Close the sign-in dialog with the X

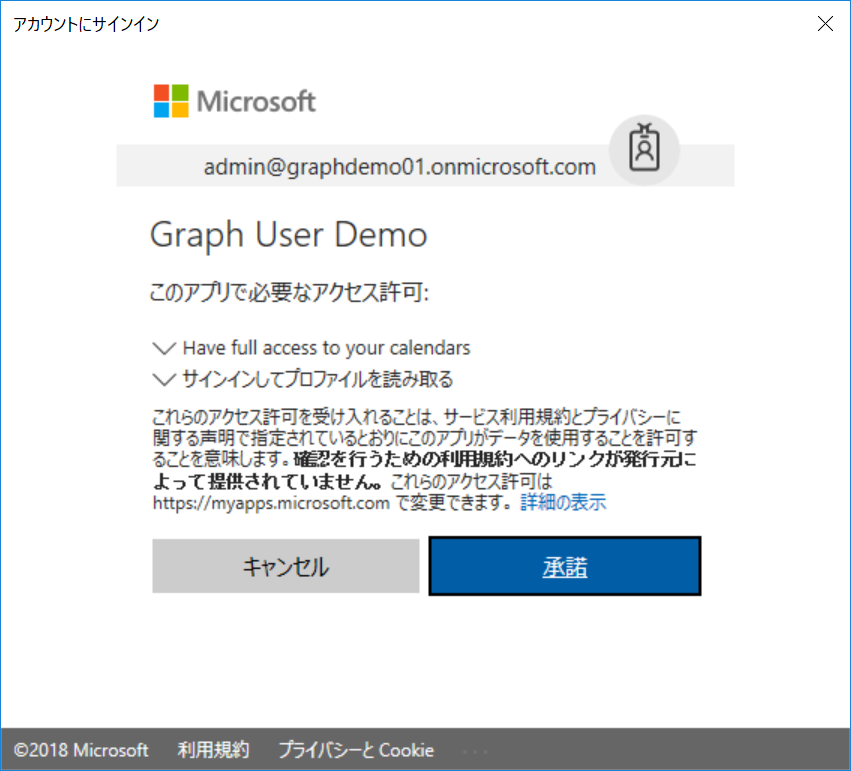(825, 23)
